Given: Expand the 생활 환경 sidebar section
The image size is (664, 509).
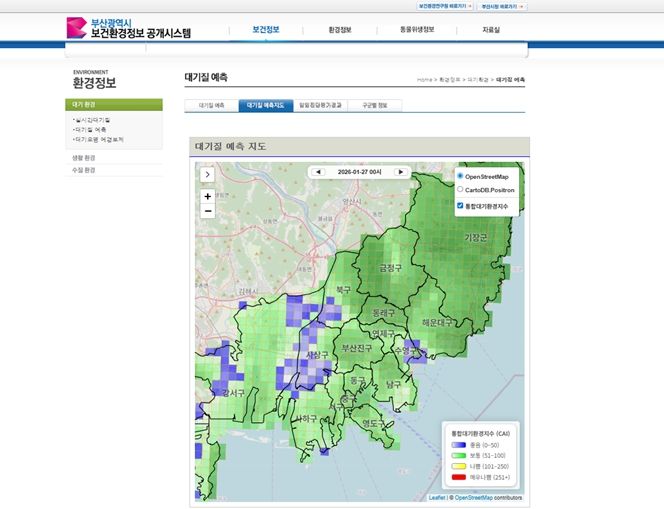Looking at the screenshot, I should coord(84,157).
